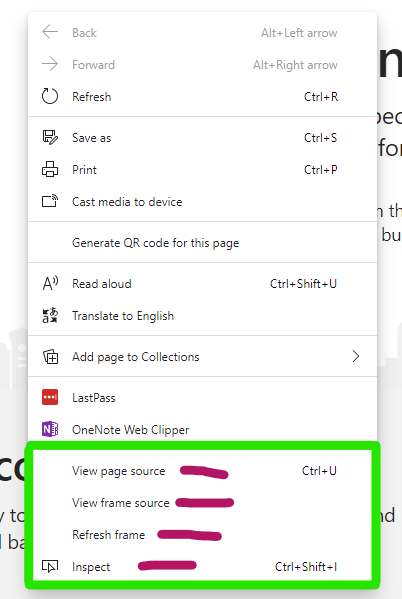Click the purple OneNote Web Clipper icon
The width and height of the screenshot is (402, 599).
[50, 429]
